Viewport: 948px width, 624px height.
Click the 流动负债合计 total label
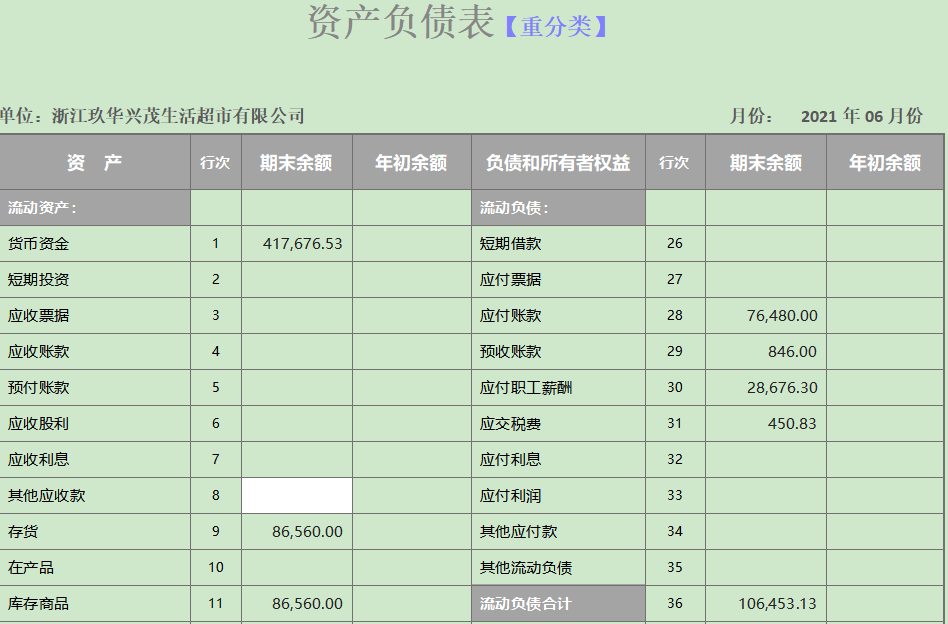525,603
